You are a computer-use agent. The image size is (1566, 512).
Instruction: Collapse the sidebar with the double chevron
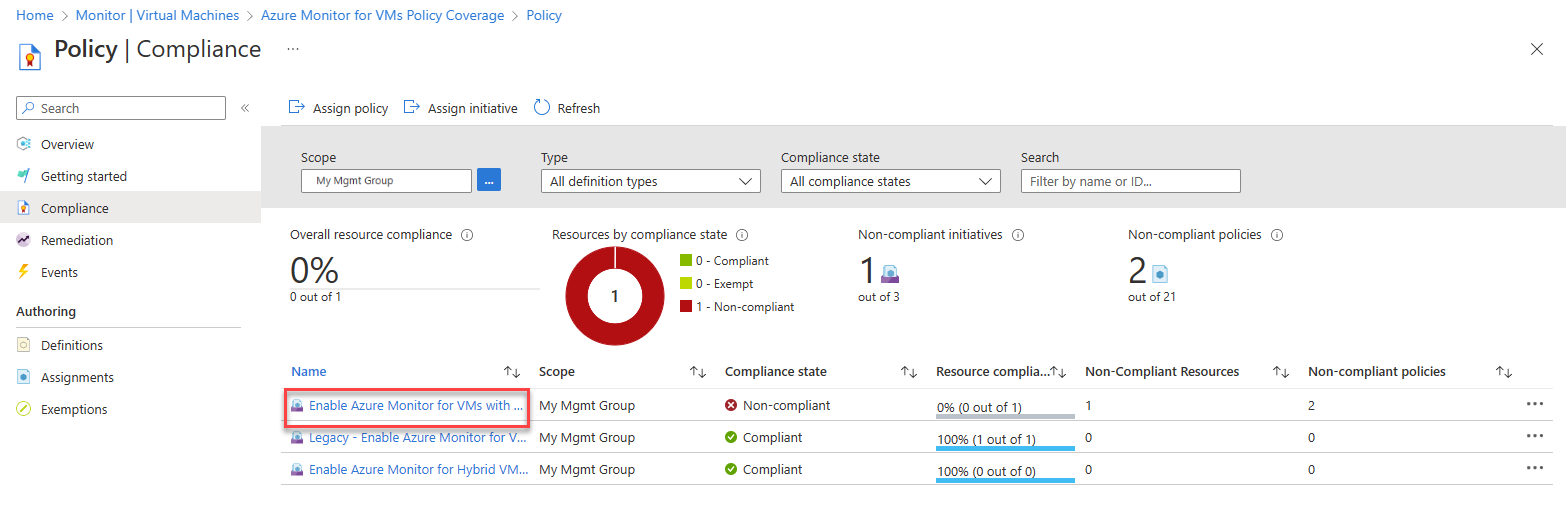(245, 108)
